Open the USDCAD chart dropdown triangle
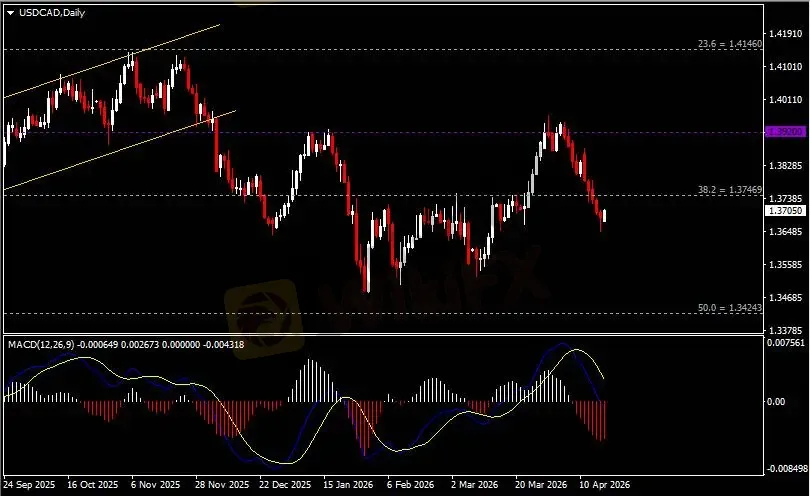This screenshot has width=810, height=496. point(10,12)
